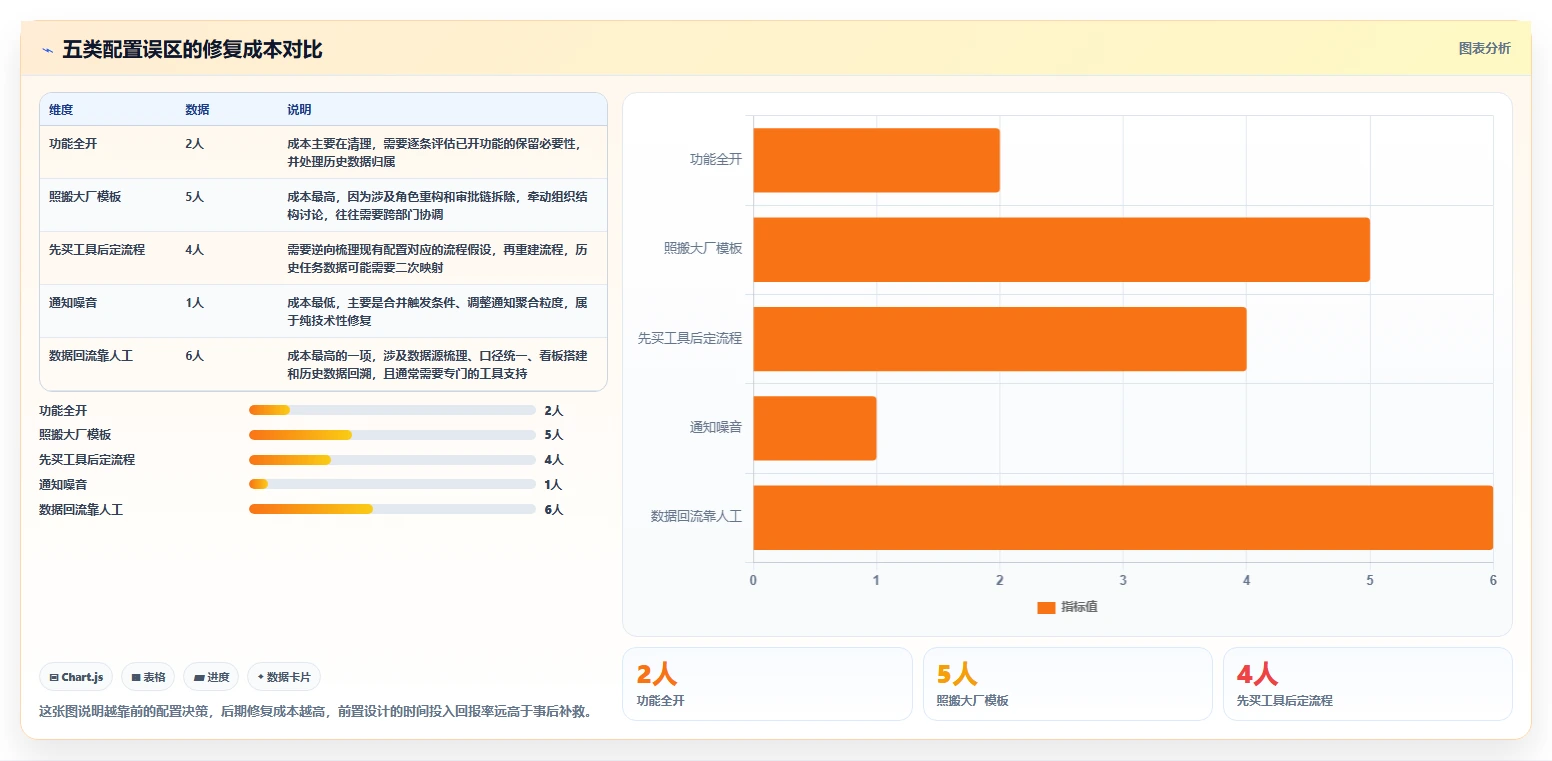Select the 照搬大厂模板 table row name

85,196
